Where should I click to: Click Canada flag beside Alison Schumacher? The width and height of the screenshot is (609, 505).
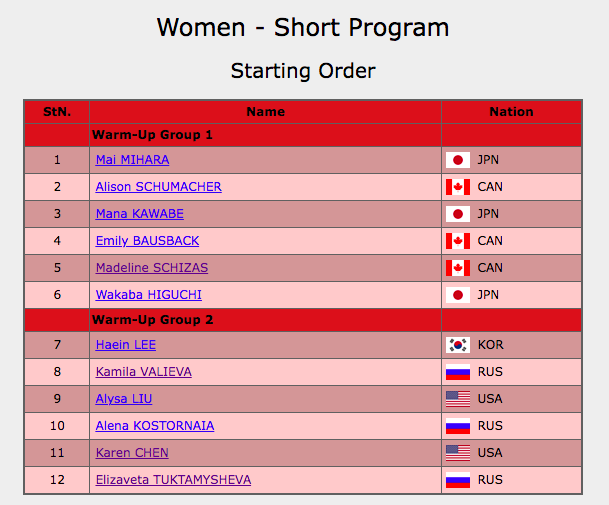(457, 187)
